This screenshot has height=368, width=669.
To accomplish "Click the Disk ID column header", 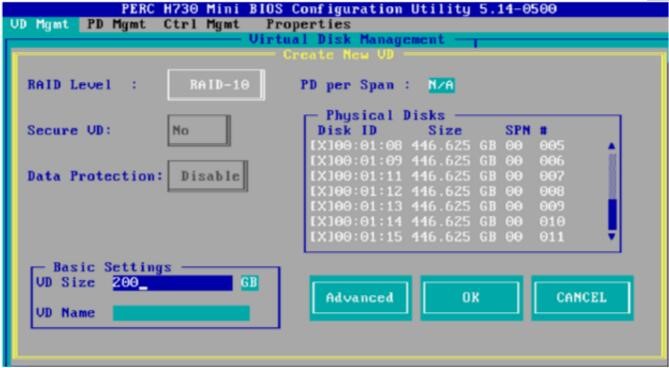I will point(347,130).
